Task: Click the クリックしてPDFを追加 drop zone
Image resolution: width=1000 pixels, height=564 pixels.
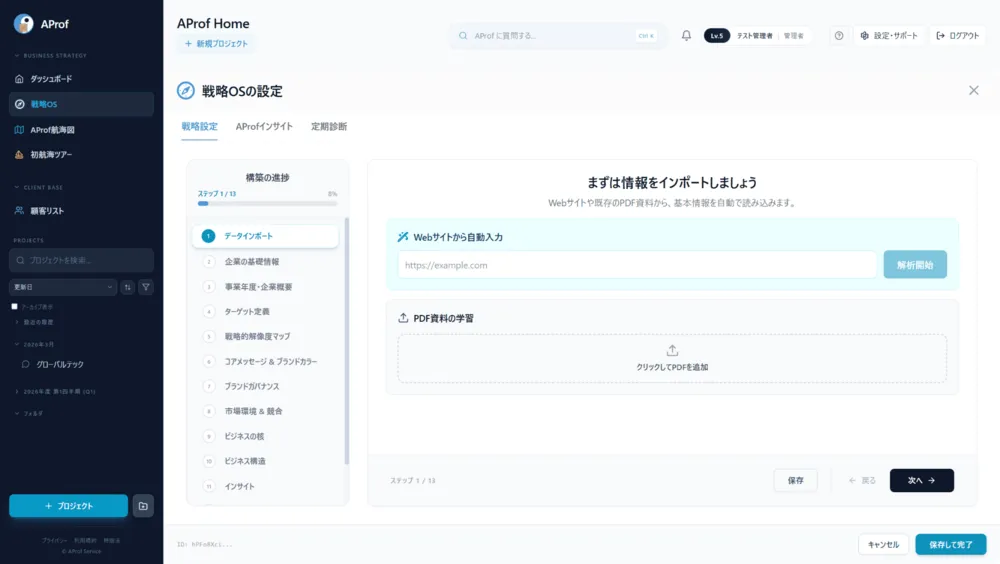Action: [x=672, y=359]
